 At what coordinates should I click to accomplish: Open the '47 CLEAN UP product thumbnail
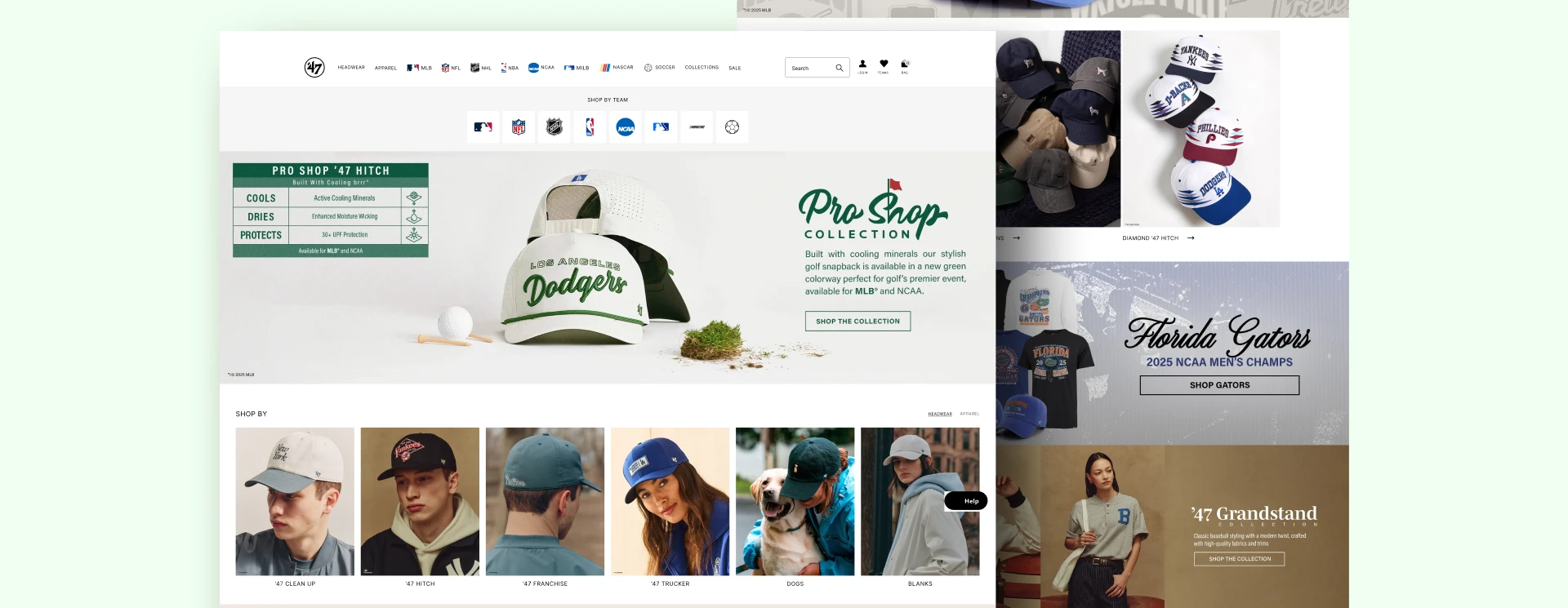pos(295,502)
